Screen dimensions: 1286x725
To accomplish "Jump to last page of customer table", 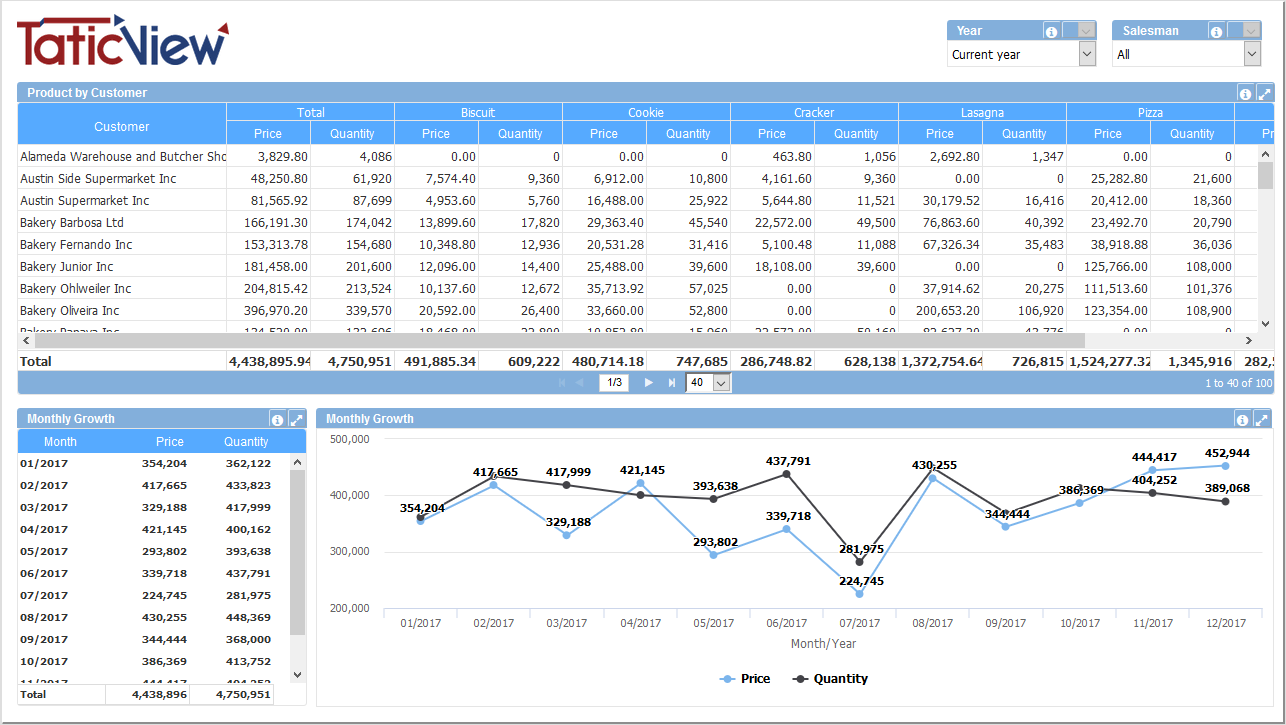I will click(x=671, y=383).
